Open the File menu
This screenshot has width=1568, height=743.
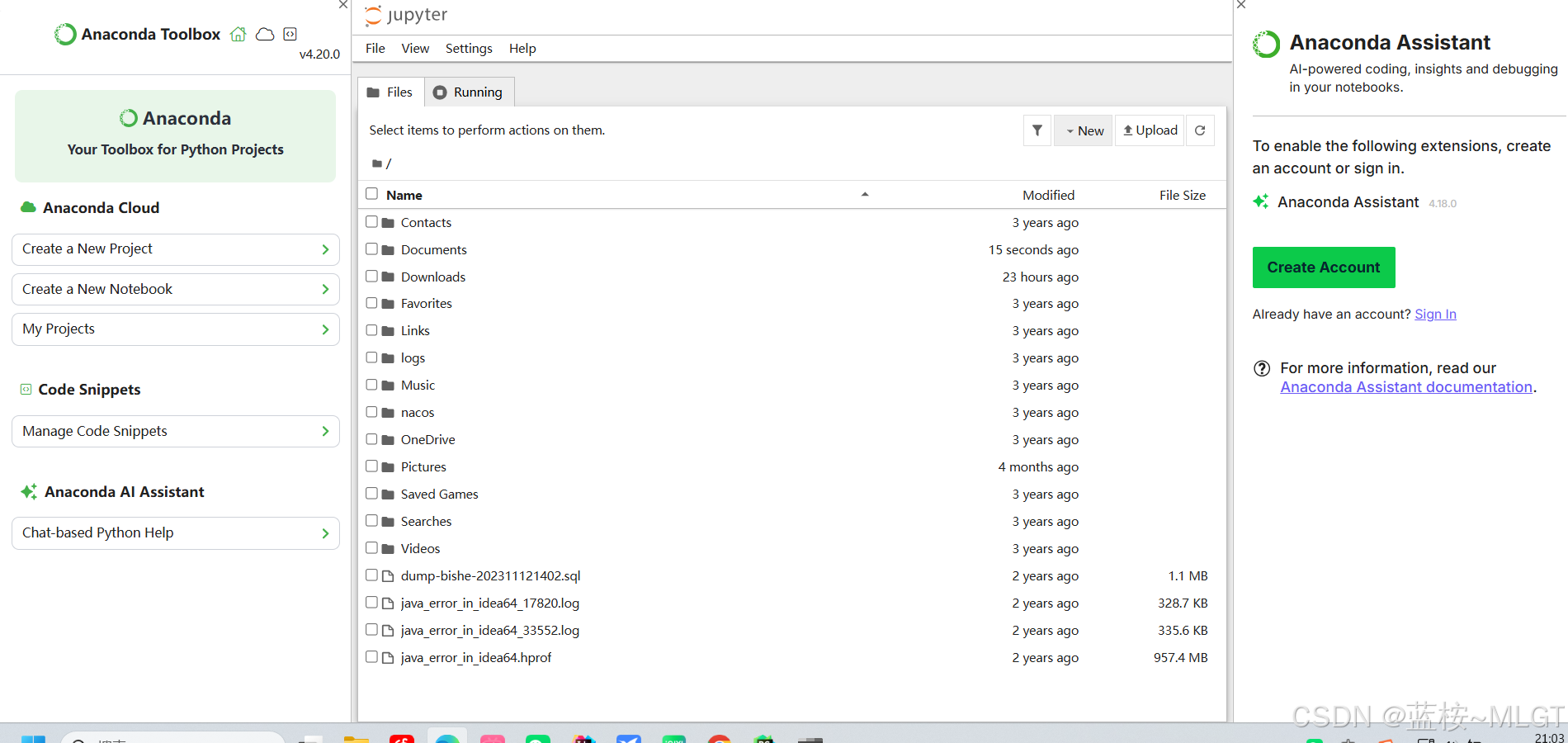(x=375, y=49)
